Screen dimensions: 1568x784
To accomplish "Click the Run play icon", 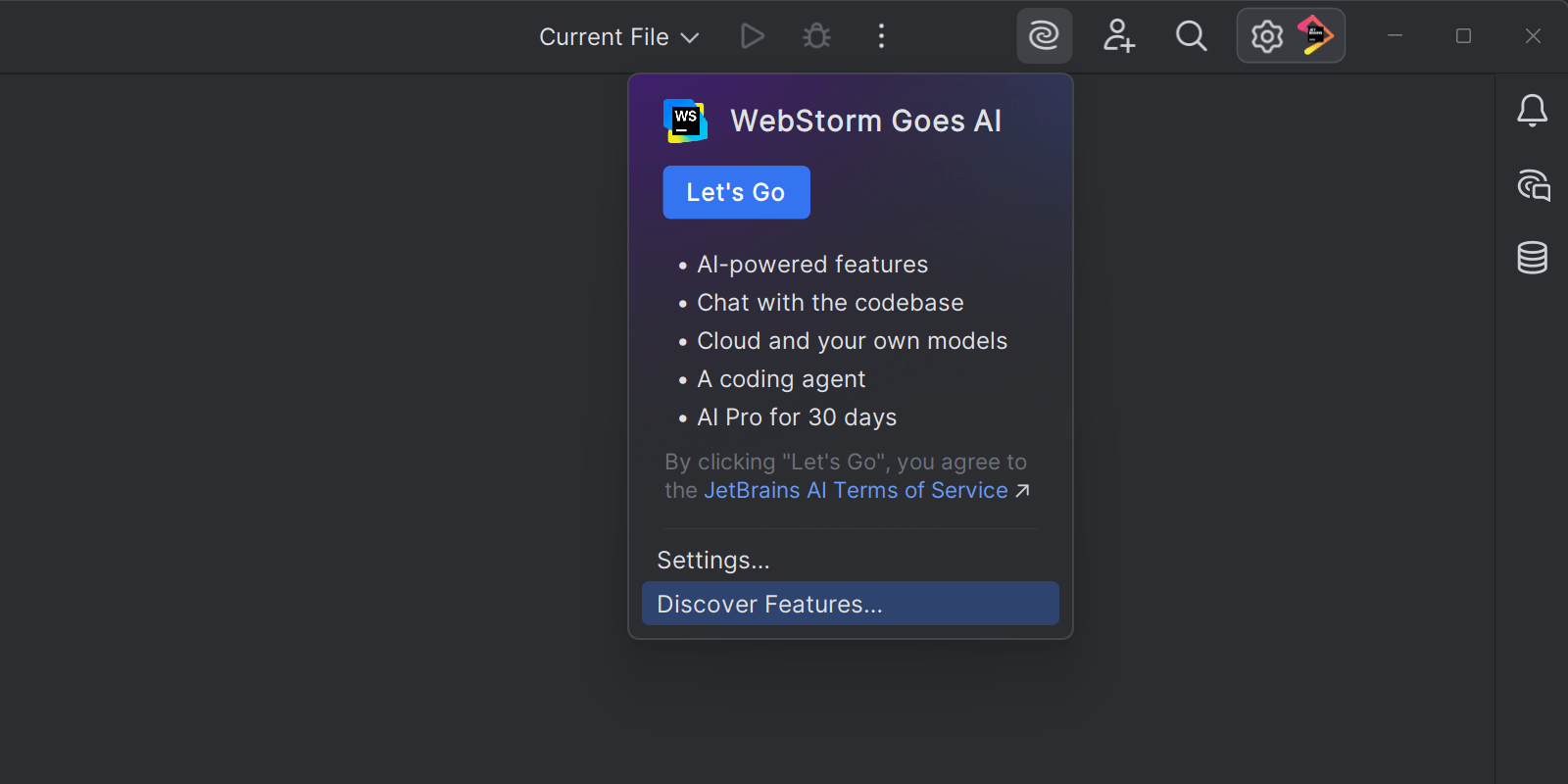I will point(752,37).
